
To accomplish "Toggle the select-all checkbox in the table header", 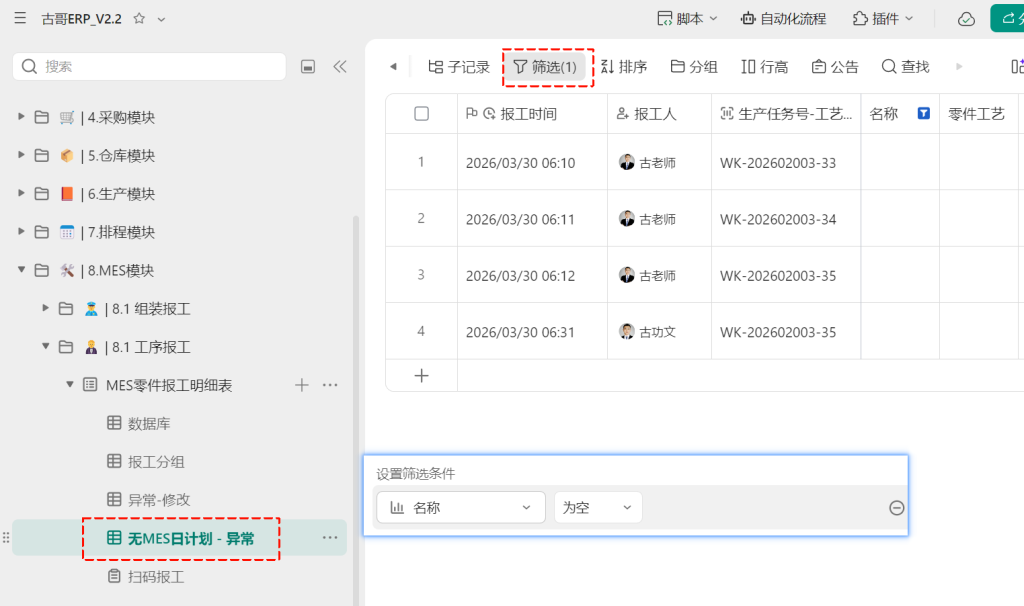I will coord(421,114).
